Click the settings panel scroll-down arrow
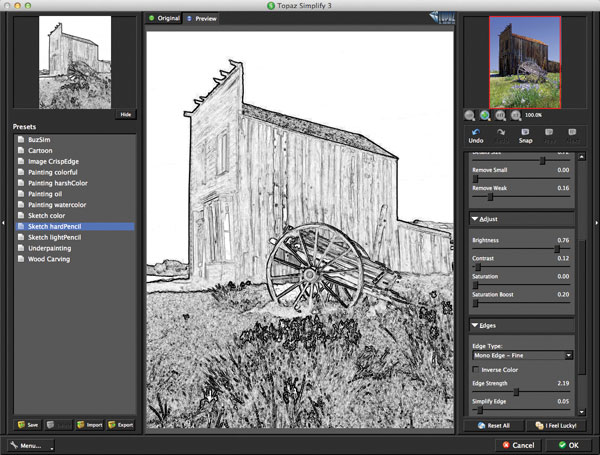 [x=582, y=412]
